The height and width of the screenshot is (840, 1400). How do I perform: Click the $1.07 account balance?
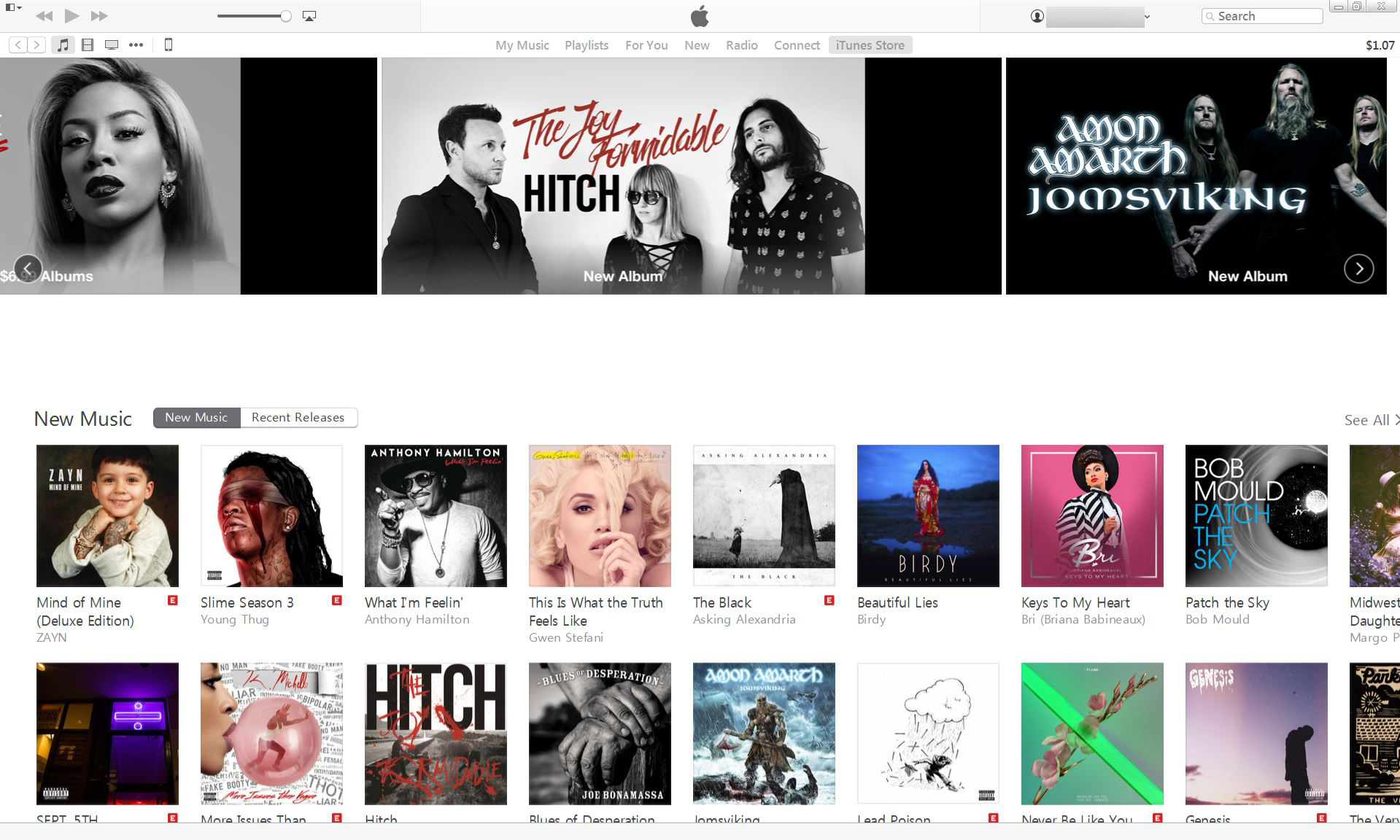click(1380, 45)
